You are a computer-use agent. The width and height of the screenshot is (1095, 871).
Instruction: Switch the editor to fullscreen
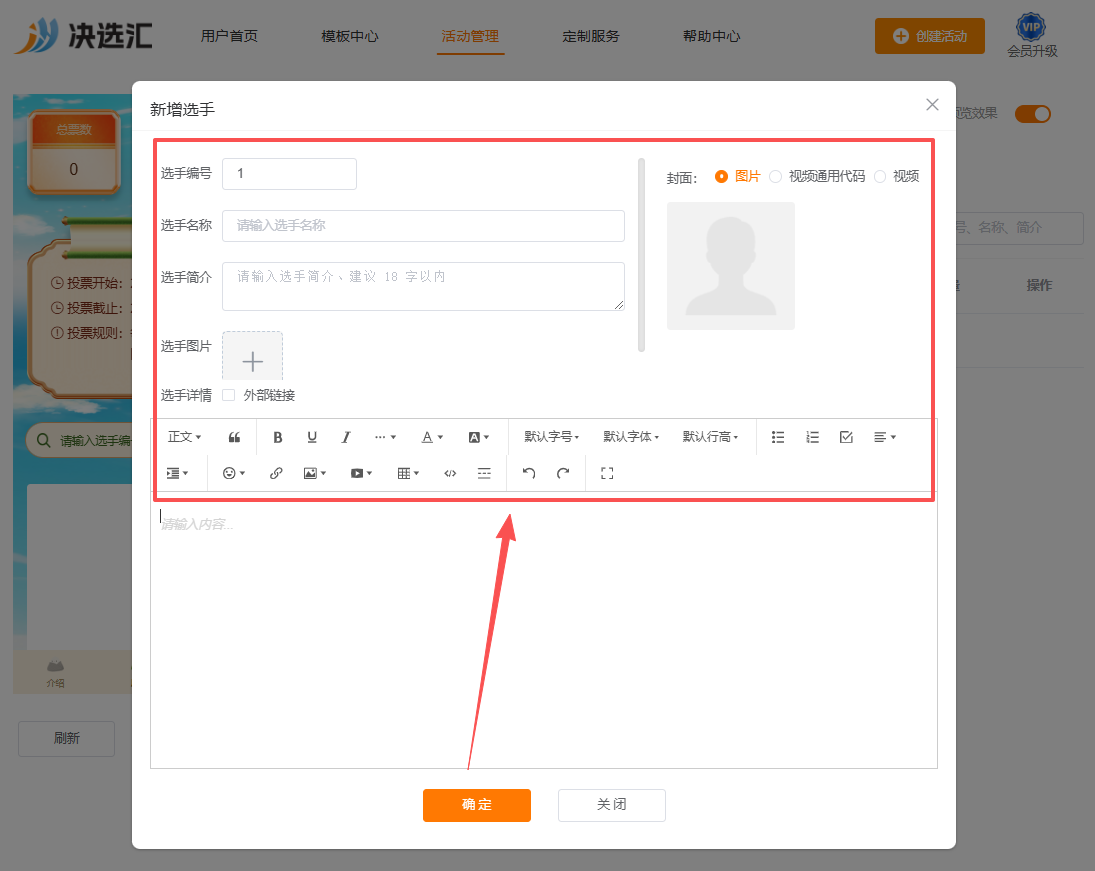click(x=607, y=474)
